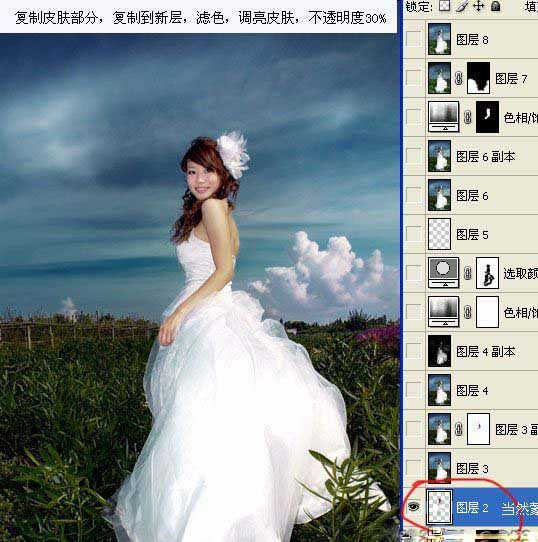Click the 图层 6 副本 thumbnail
The image size is (538, 542).
click(439, 156)
